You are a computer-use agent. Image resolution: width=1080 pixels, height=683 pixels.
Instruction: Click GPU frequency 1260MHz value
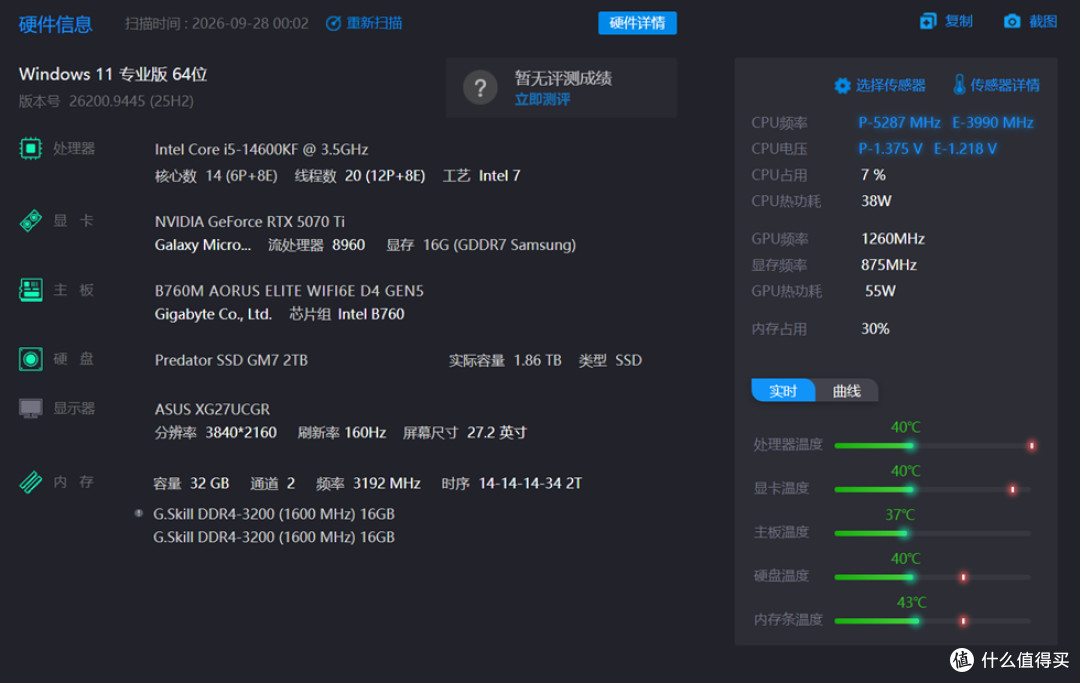tap(893, 239)
